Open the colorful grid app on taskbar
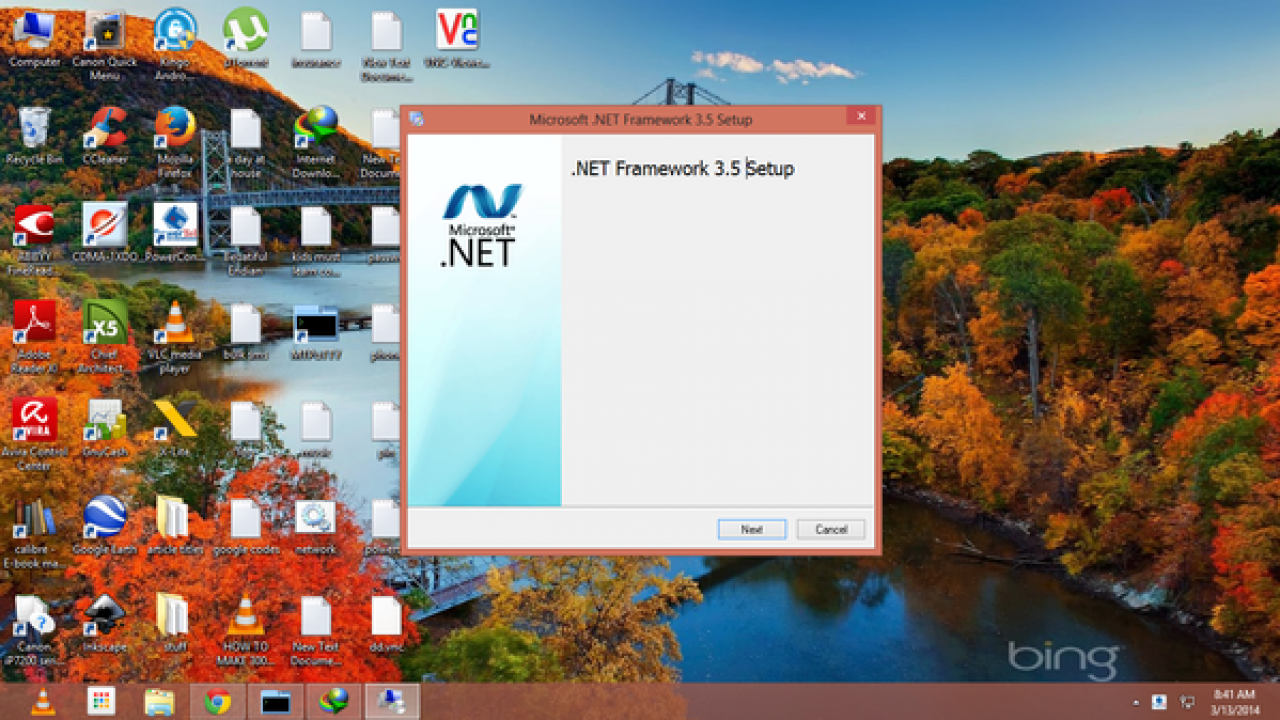This screenshot has height=720, width=1280. [101, 702]
